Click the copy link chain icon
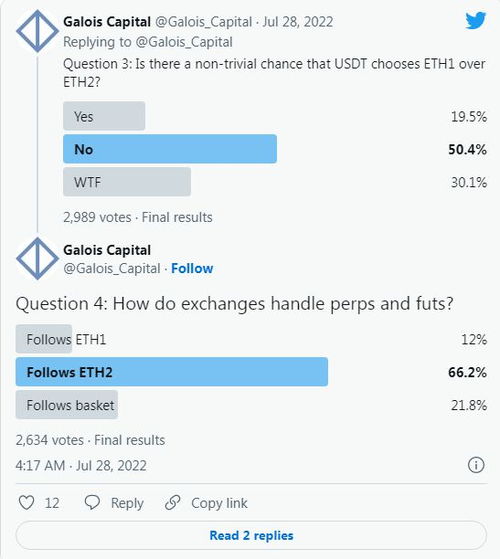Viewport: 500px width, 559px height. (x=172, y=503)
